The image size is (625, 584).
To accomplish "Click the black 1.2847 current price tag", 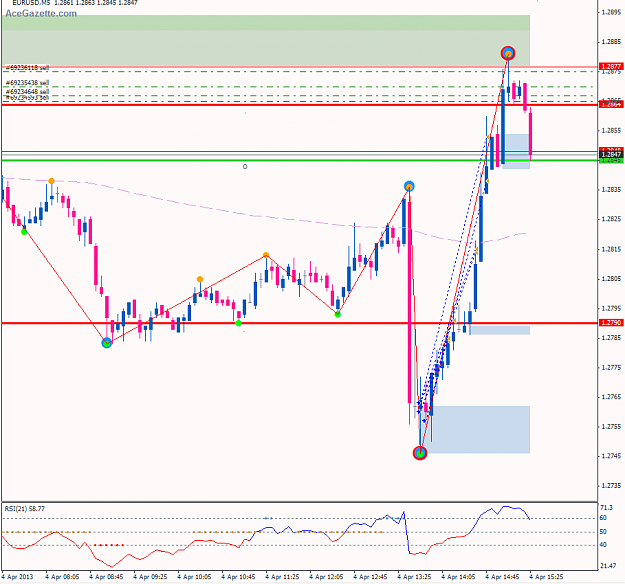I will [611, 154].
